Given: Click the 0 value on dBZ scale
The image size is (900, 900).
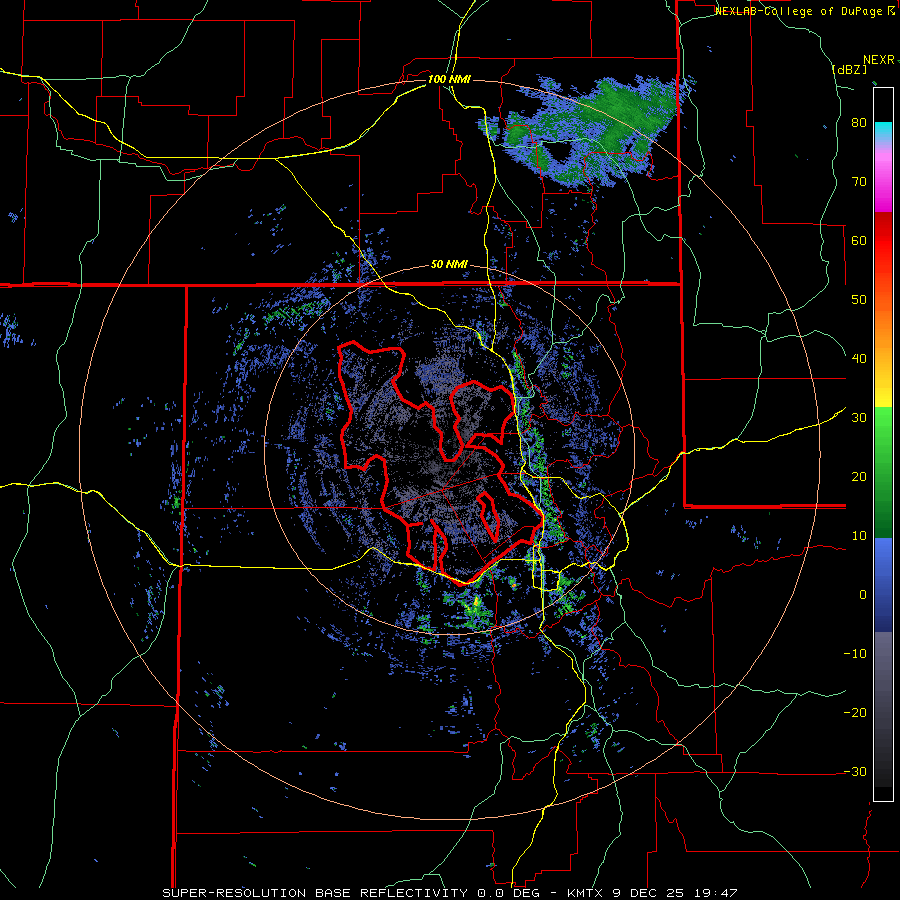Looking at the screenshot, I should [x=863, y=595].
